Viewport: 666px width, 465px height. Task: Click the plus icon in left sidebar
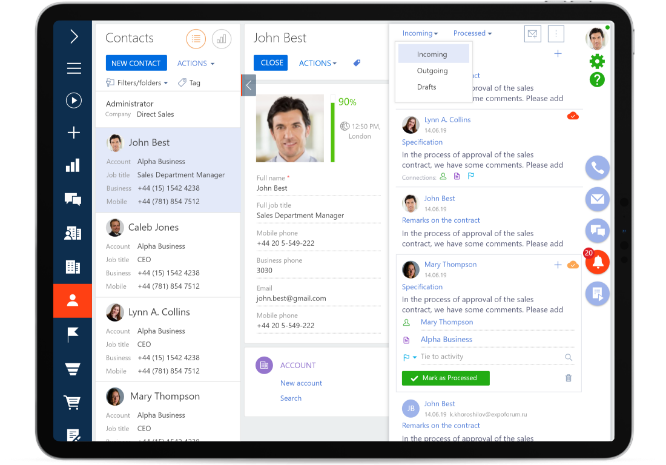73,133
